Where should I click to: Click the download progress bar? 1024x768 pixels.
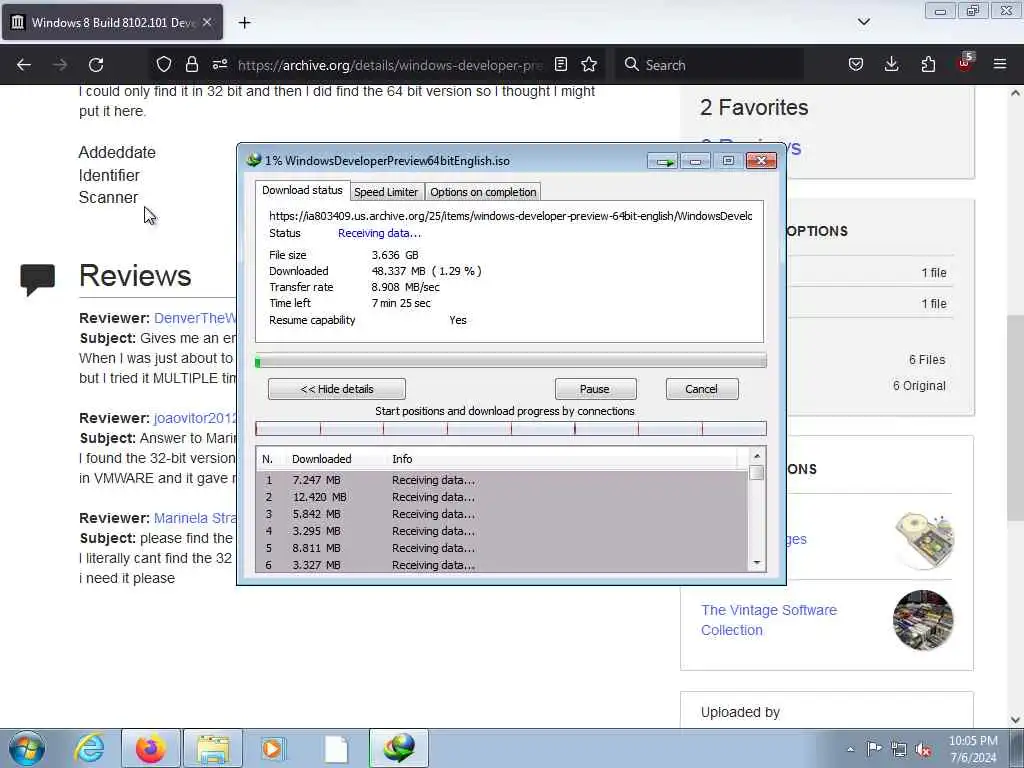pos(511,361)
